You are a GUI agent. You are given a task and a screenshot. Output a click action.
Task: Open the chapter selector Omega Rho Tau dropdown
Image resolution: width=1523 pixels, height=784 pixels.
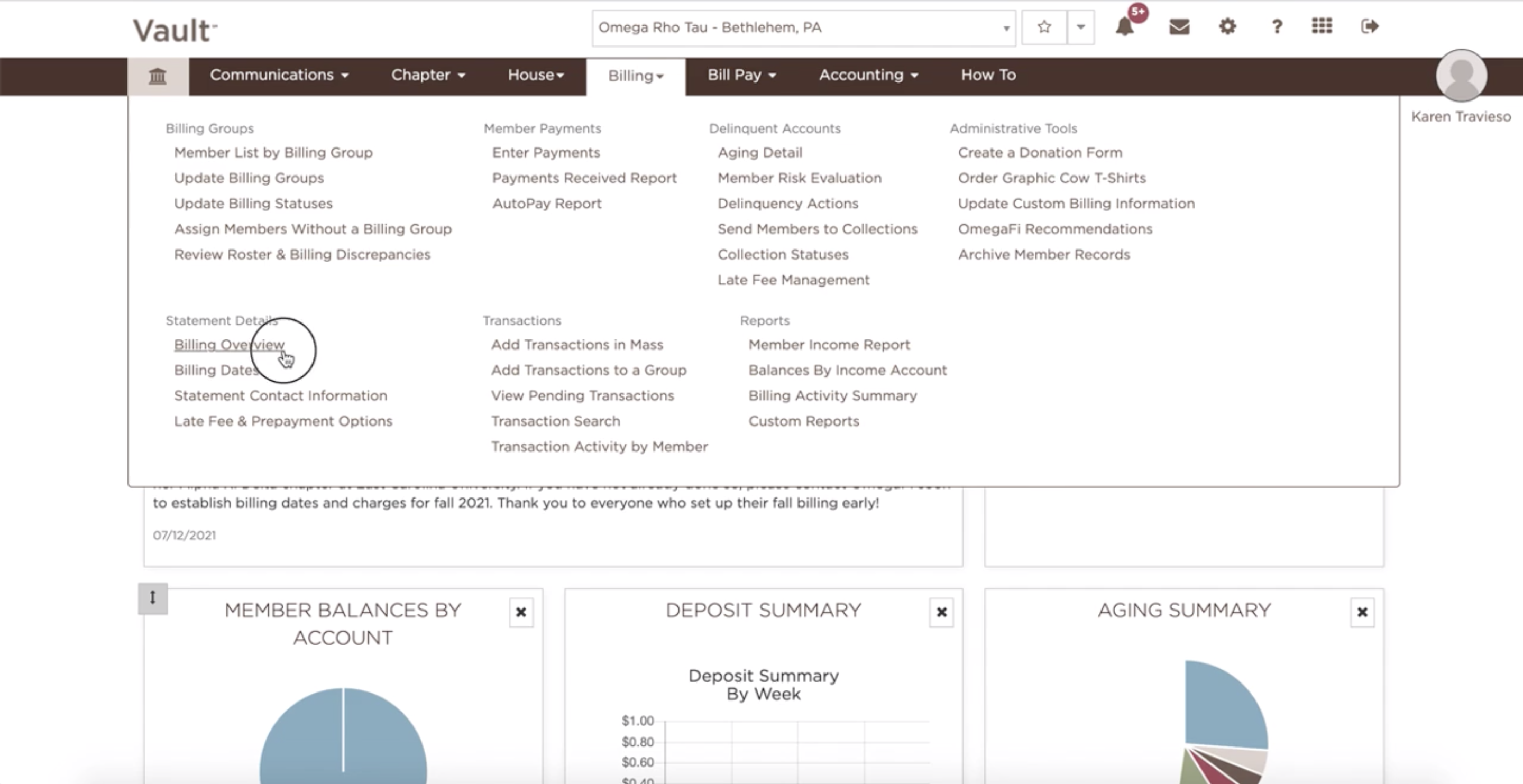pyautogui.click(x=803, y=28)
